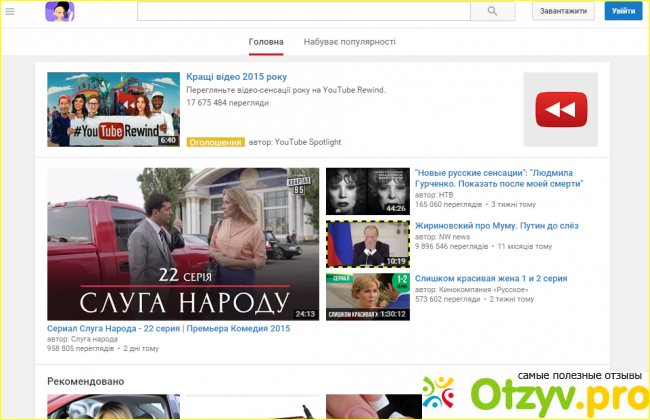Open the Жириновский про Муму thumbnail
650x420 pixels.
[x=368, y=244]
